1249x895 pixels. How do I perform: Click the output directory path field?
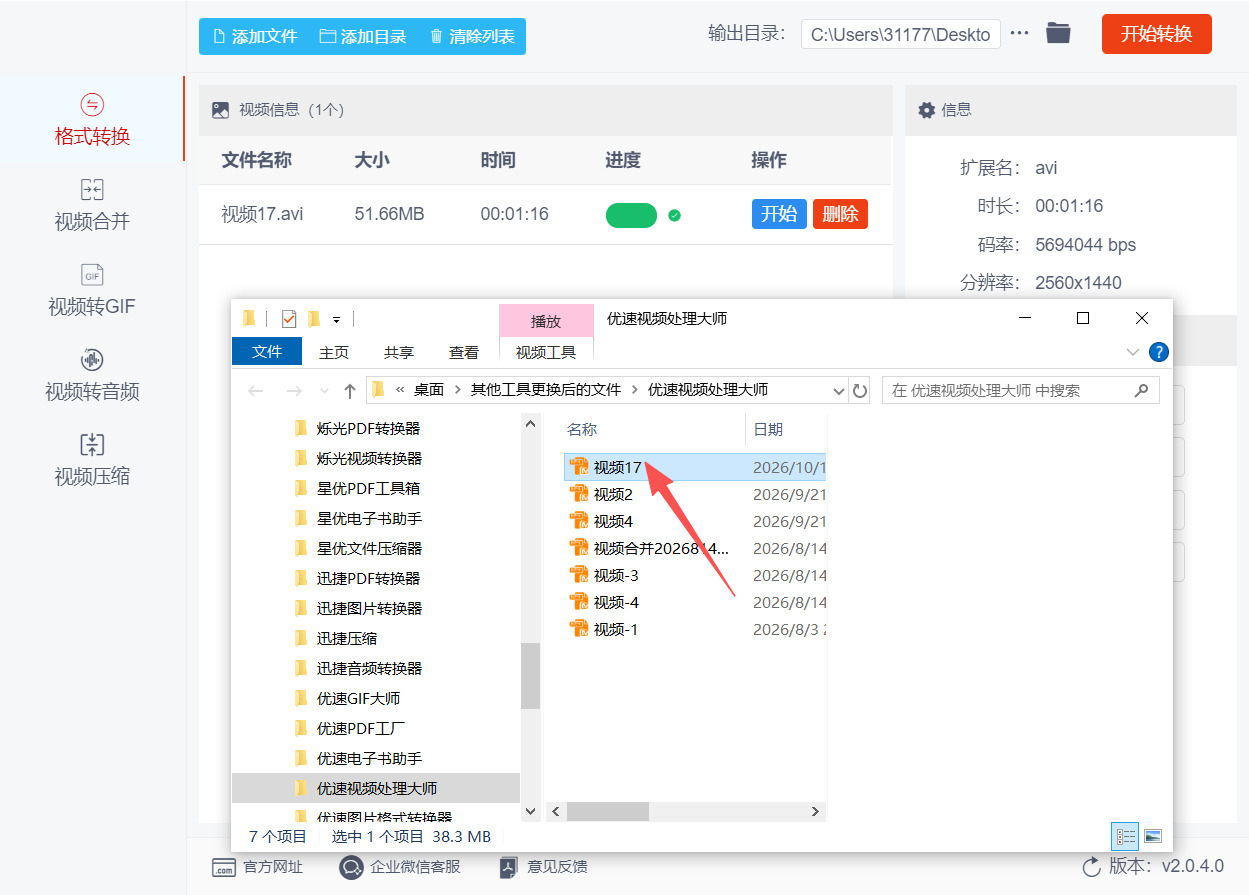click(x=900, y=35)
